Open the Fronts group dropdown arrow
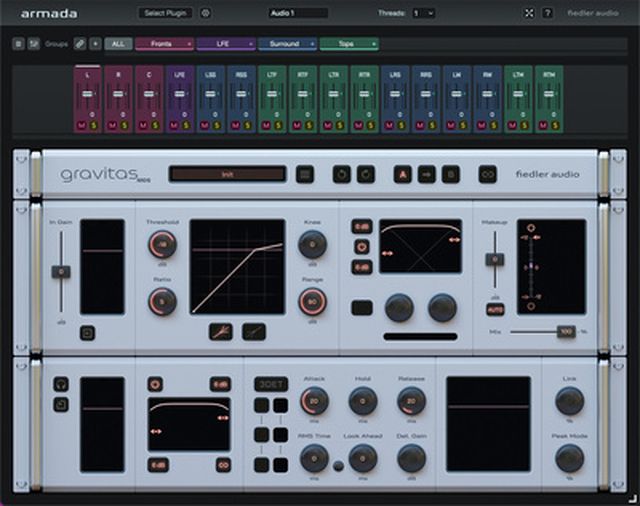Viewport: 640px width, 506px height. point(189,44)
